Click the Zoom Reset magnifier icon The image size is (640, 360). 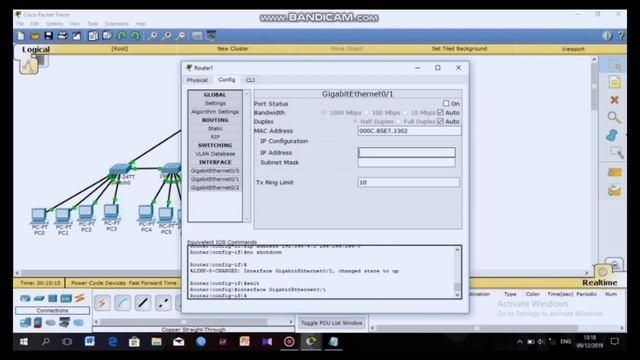166,36
